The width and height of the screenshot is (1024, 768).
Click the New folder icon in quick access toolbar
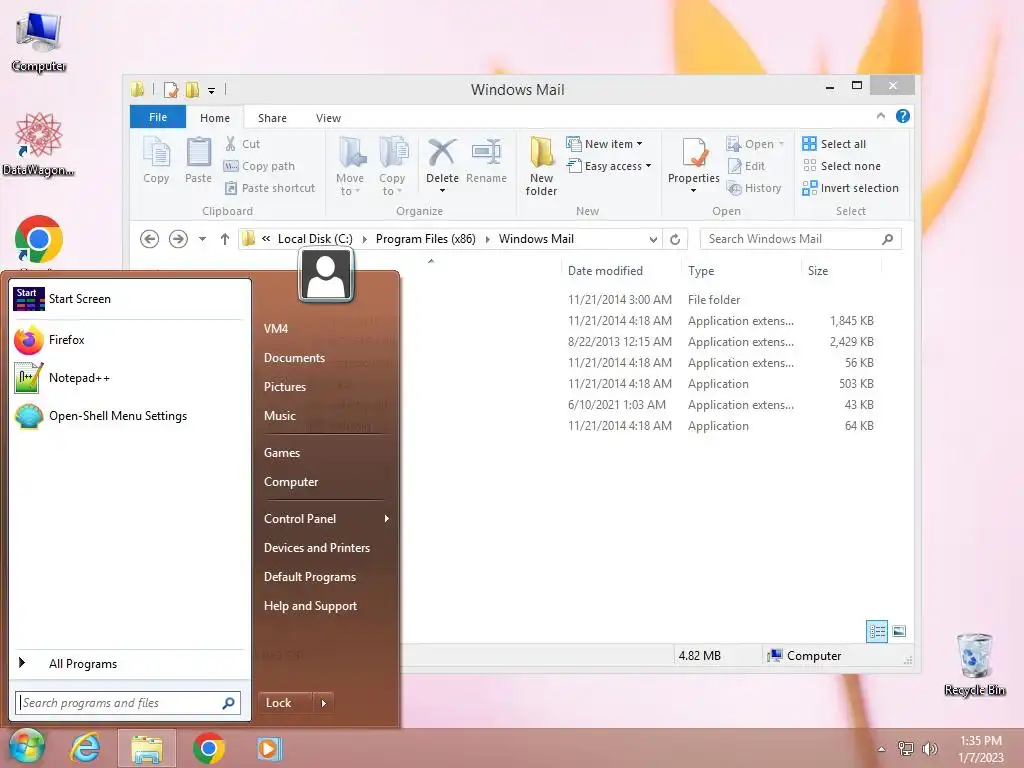coord(193,89)
